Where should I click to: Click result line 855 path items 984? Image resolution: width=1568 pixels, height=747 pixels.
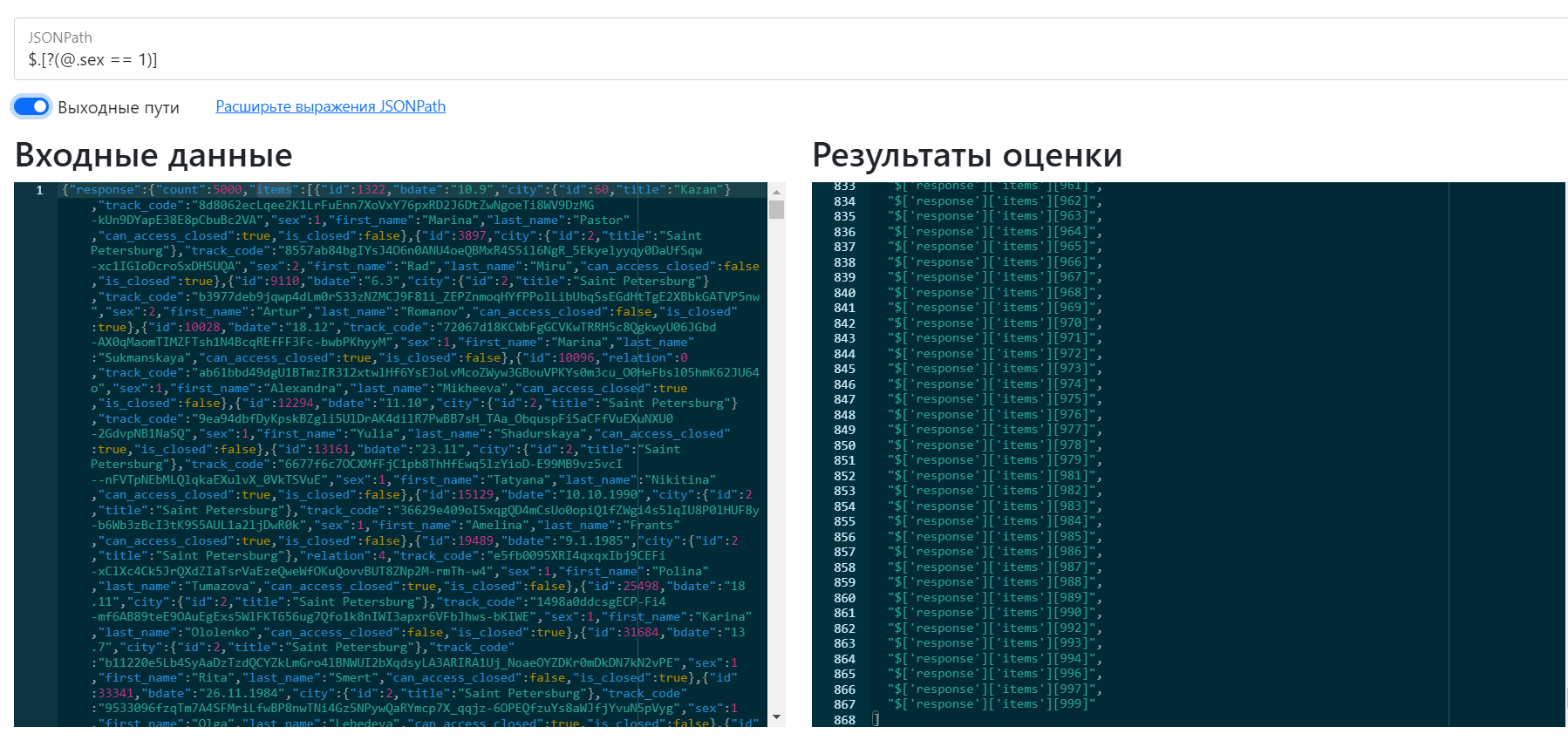(x=994, y=521)
